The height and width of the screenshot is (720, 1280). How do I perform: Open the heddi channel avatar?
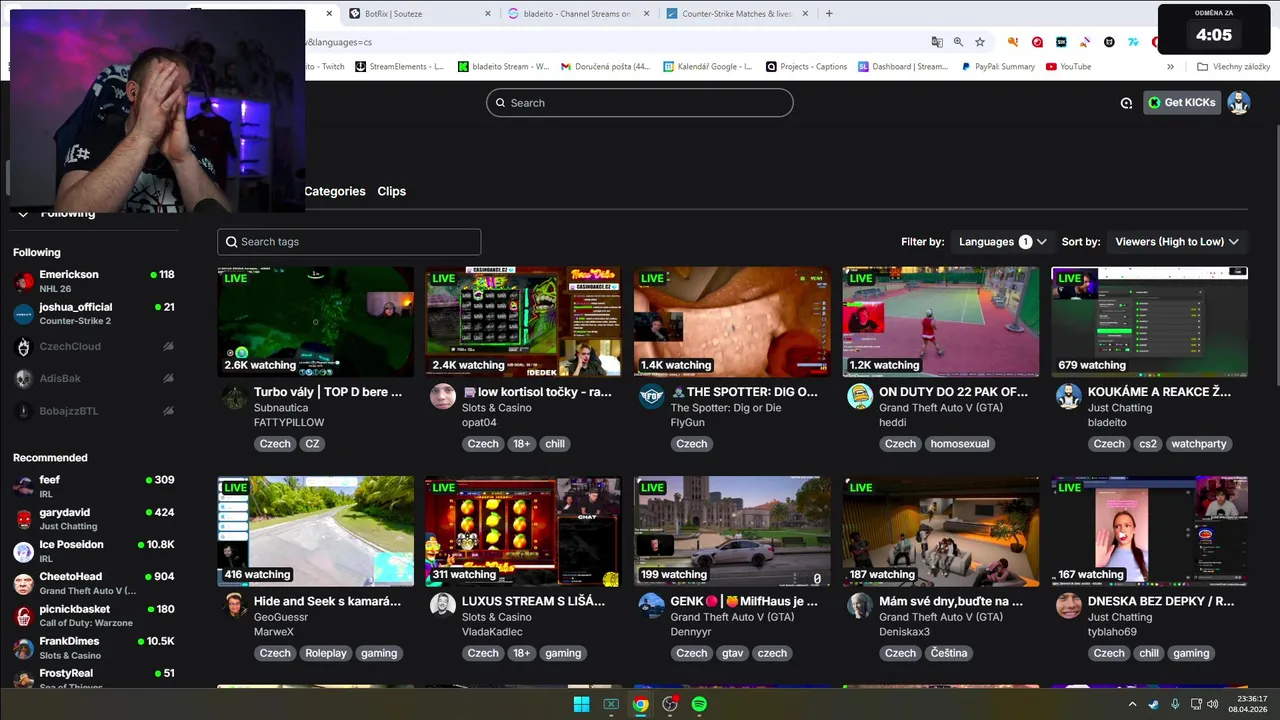click(860, 397)
